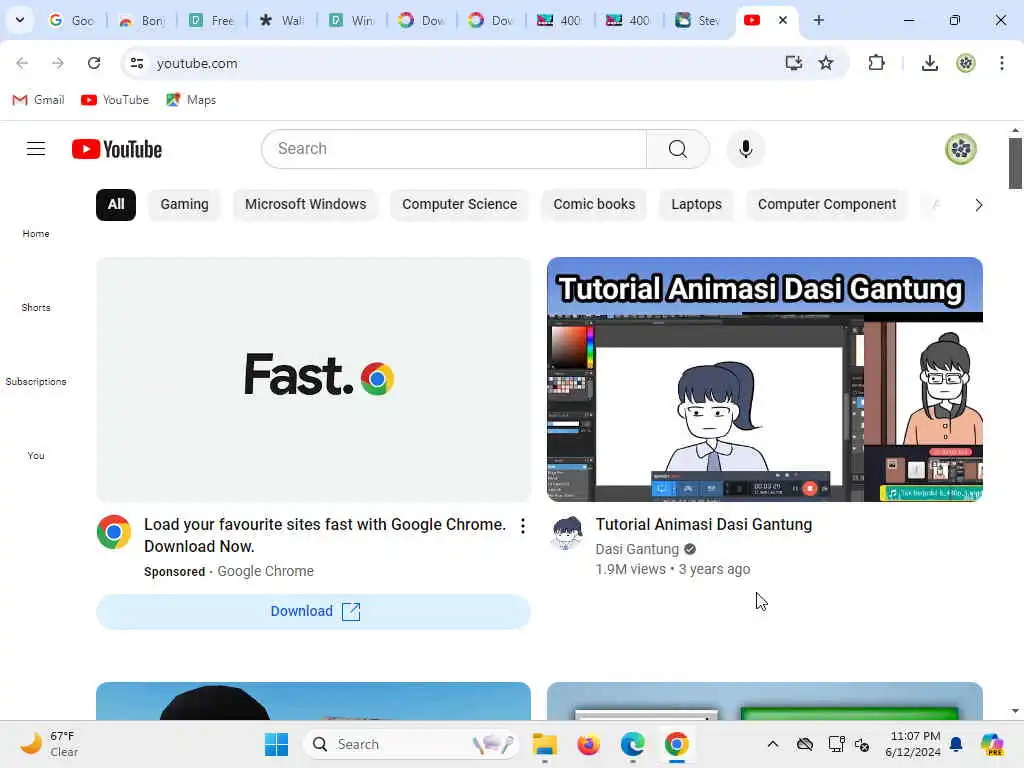Viewport: 1024px width, 768px height.
Task: Click the page vertical scrollbar thumb
Action: [1015, 163]
